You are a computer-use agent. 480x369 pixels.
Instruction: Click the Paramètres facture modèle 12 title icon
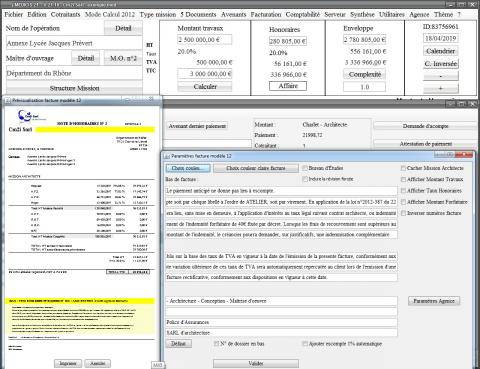click(x=167, y=156)
